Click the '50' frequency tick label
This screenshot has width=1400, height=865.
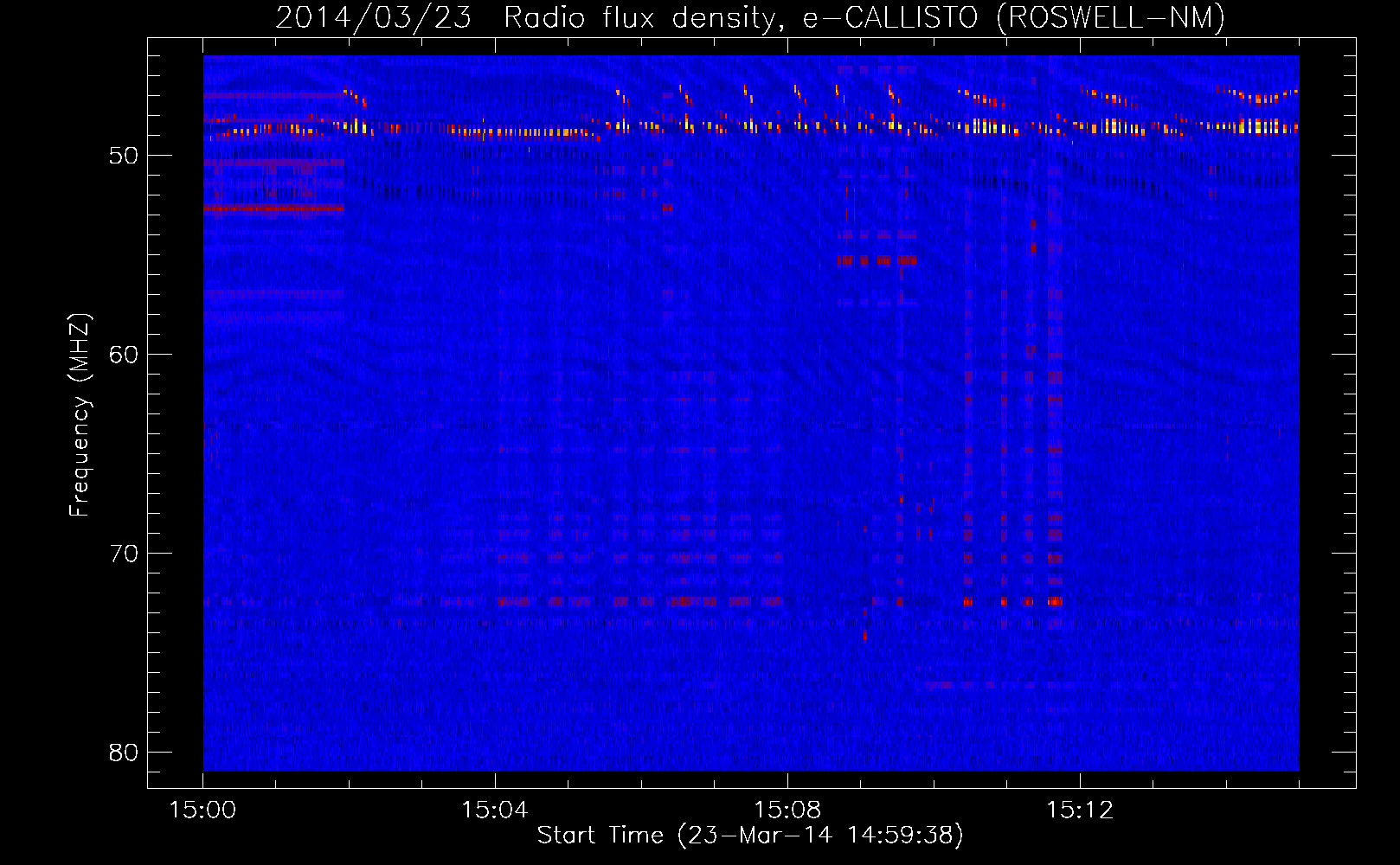point(124,156)
